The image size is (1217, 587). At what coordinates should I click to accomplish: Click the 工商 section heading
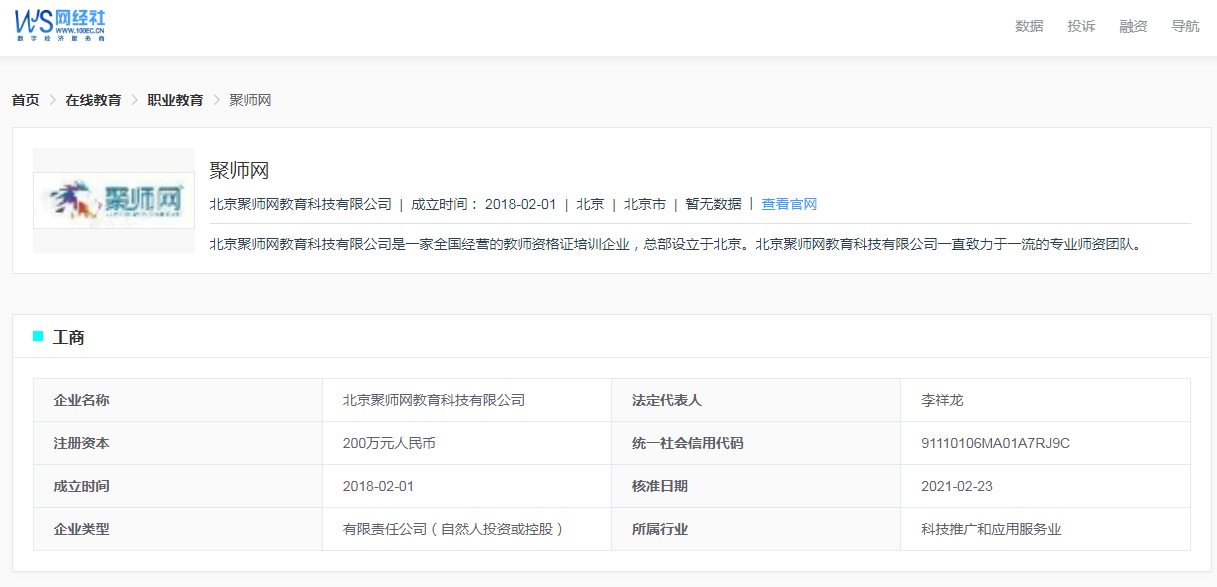(x=69, y=337)
